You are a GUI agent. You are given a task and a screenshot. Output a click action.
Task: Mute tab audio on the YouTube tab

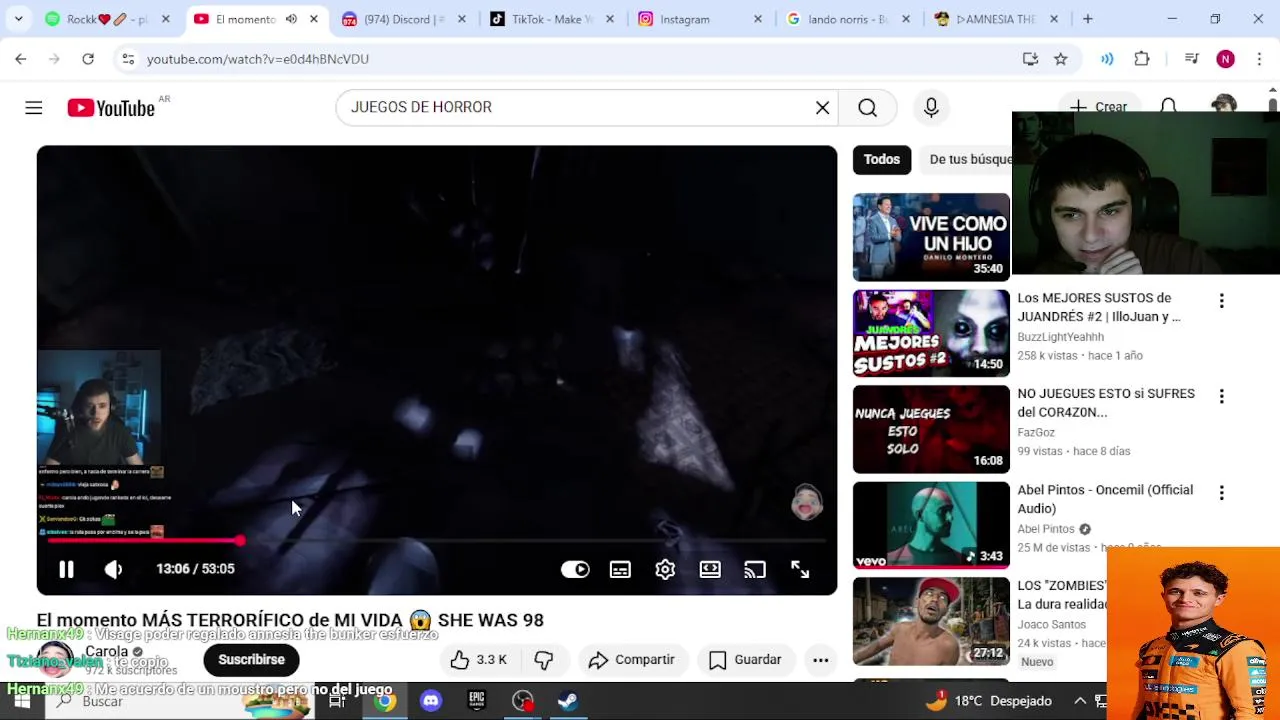(291, 19)
